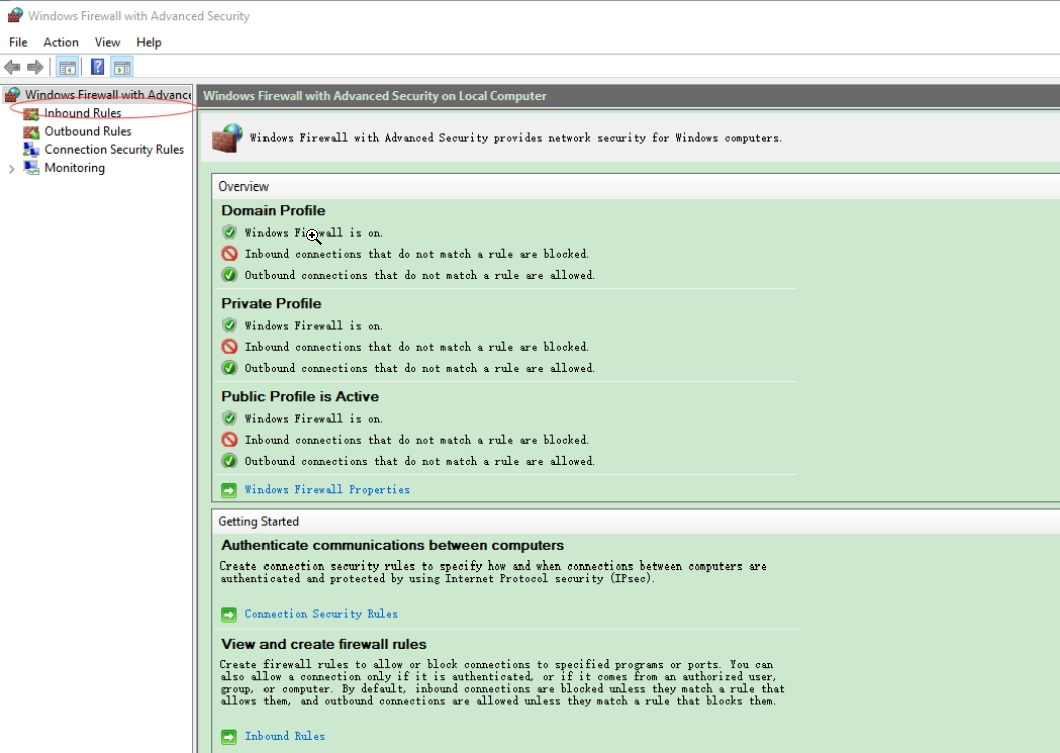Click green arrow icon beside Inbound Rules link

pos(229,737)
